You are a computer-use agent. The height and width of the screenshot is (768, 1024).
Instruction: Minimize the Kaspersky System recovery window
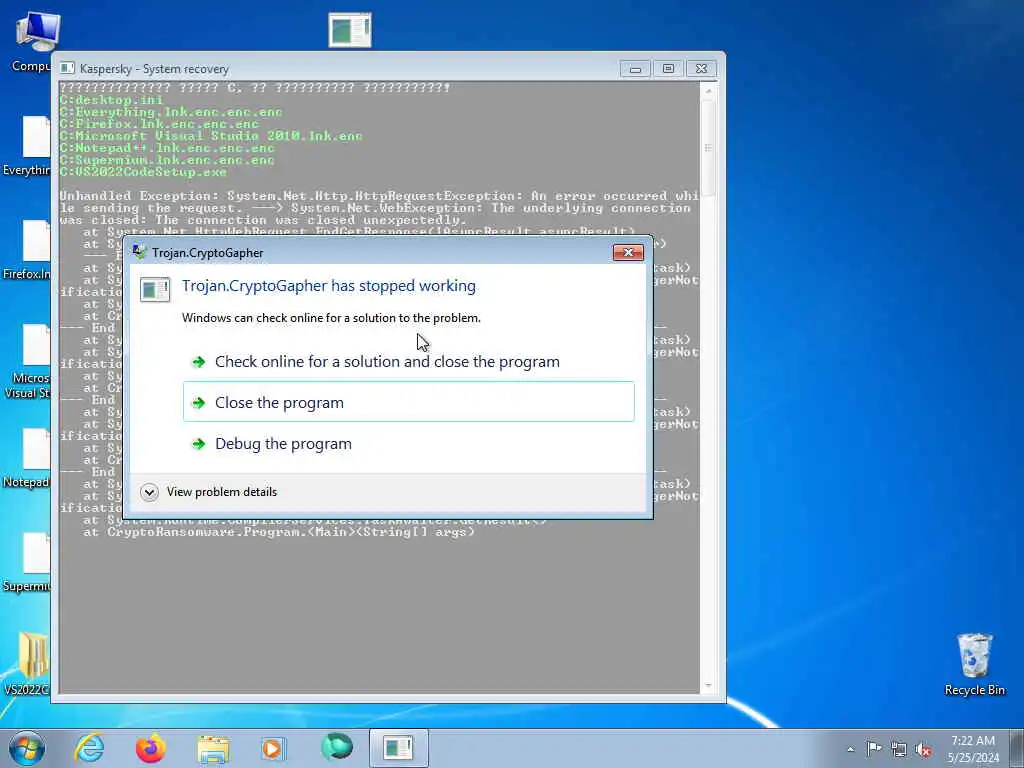click(635, 69)
